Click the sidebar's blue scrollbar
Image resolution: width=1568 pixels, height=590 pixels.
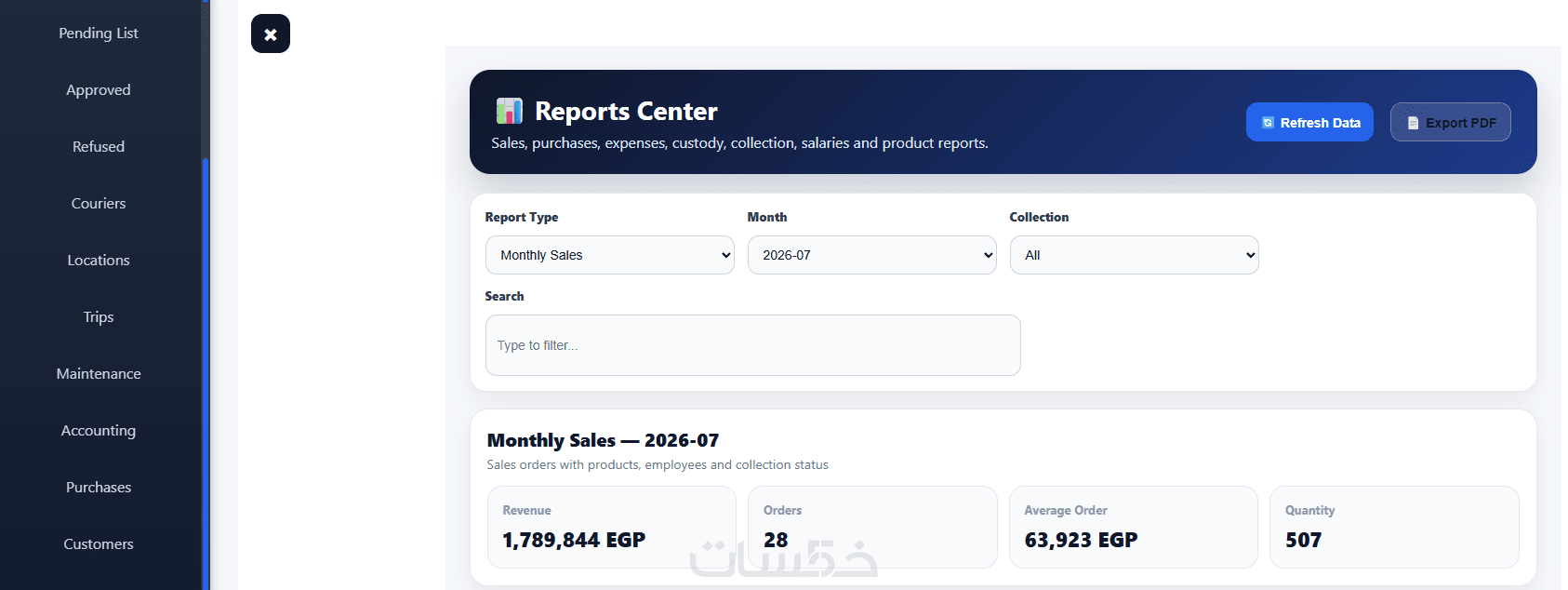click(x=206, y=374)
